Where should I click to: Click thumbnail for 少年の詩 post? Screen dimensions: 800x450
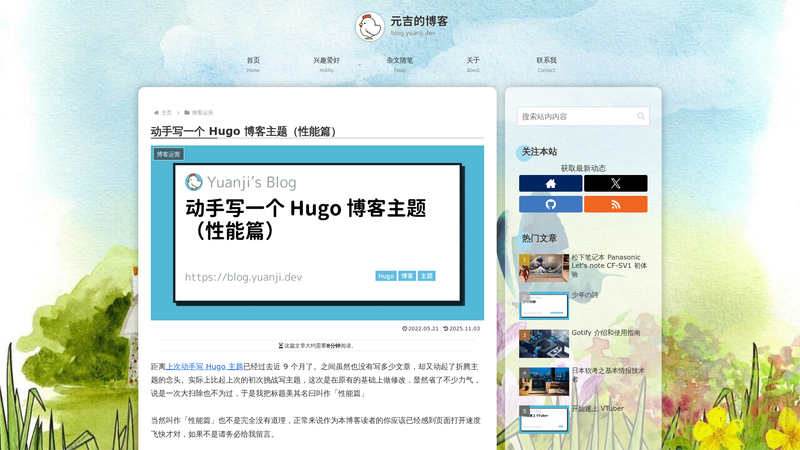[544, 306]
